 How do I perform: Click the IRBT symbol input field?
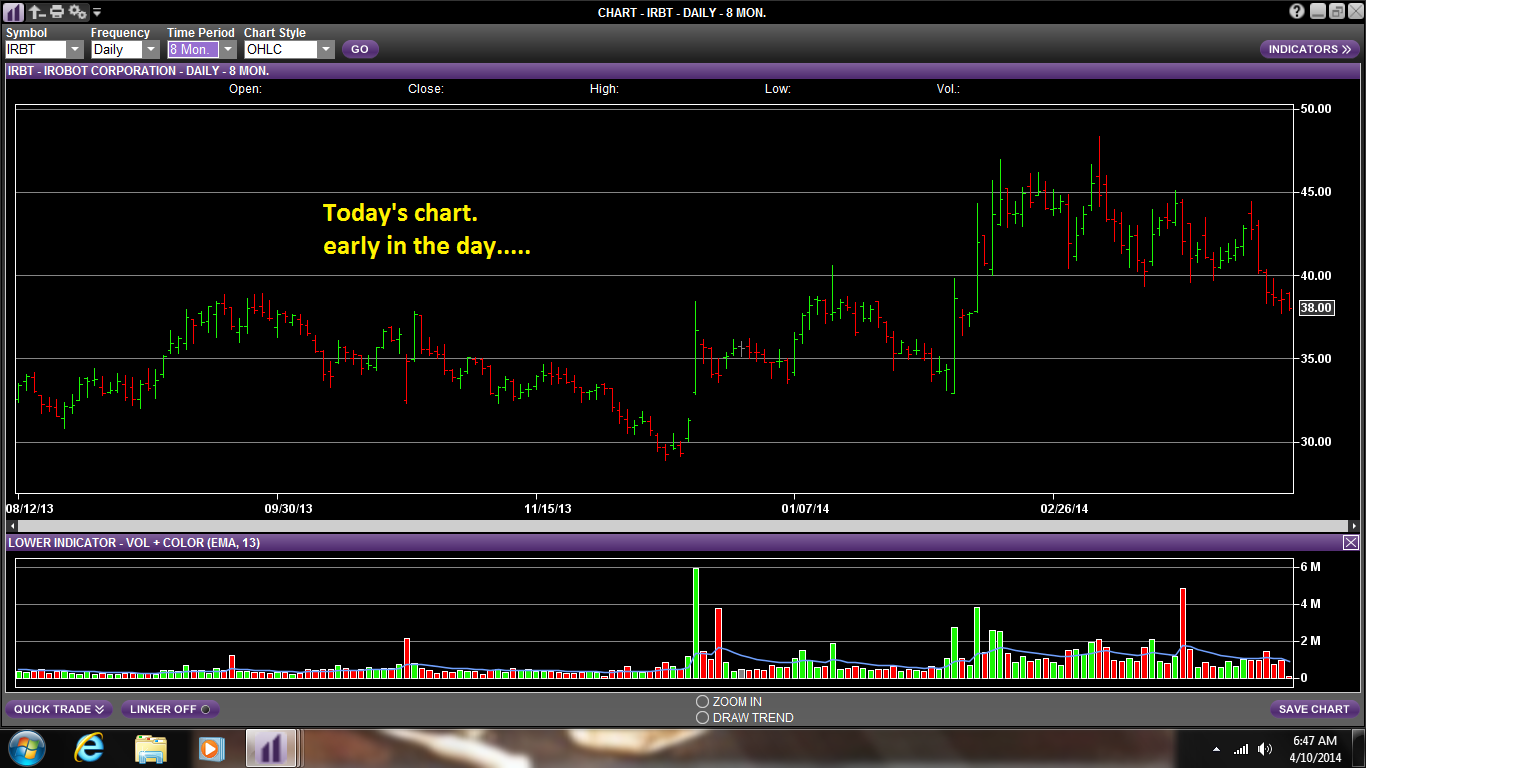[36, 49]
